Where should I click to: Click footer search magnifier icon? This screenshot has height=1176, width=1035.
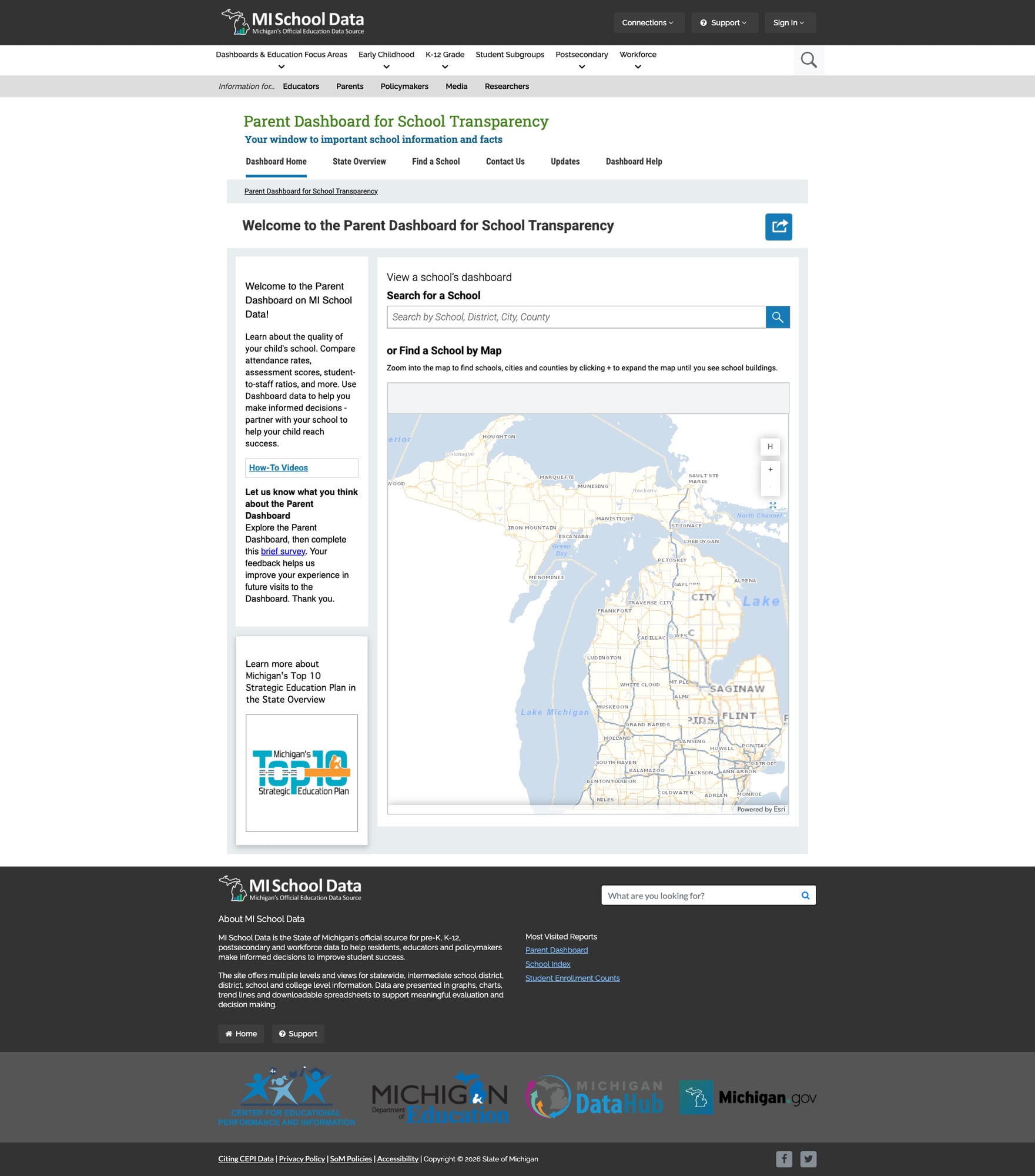click(805, 896)
